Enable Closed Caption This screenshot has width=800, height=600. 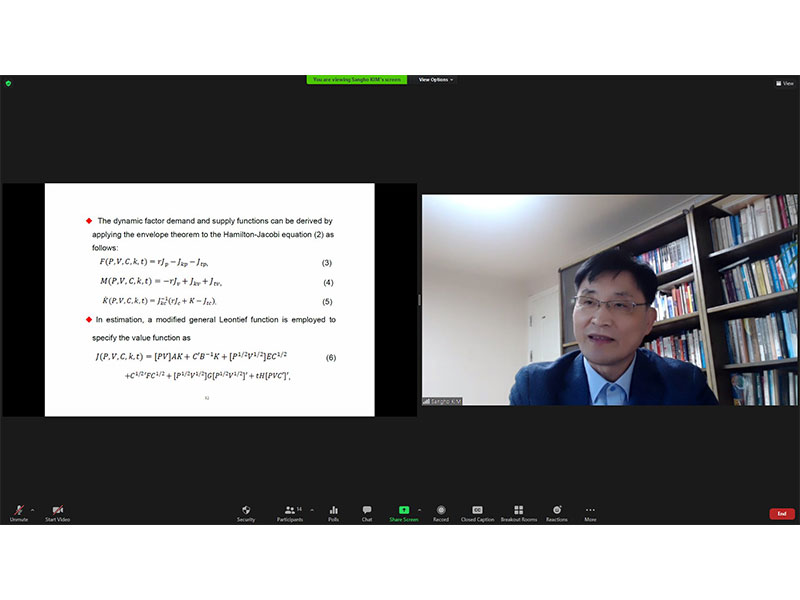click(477, 512)
